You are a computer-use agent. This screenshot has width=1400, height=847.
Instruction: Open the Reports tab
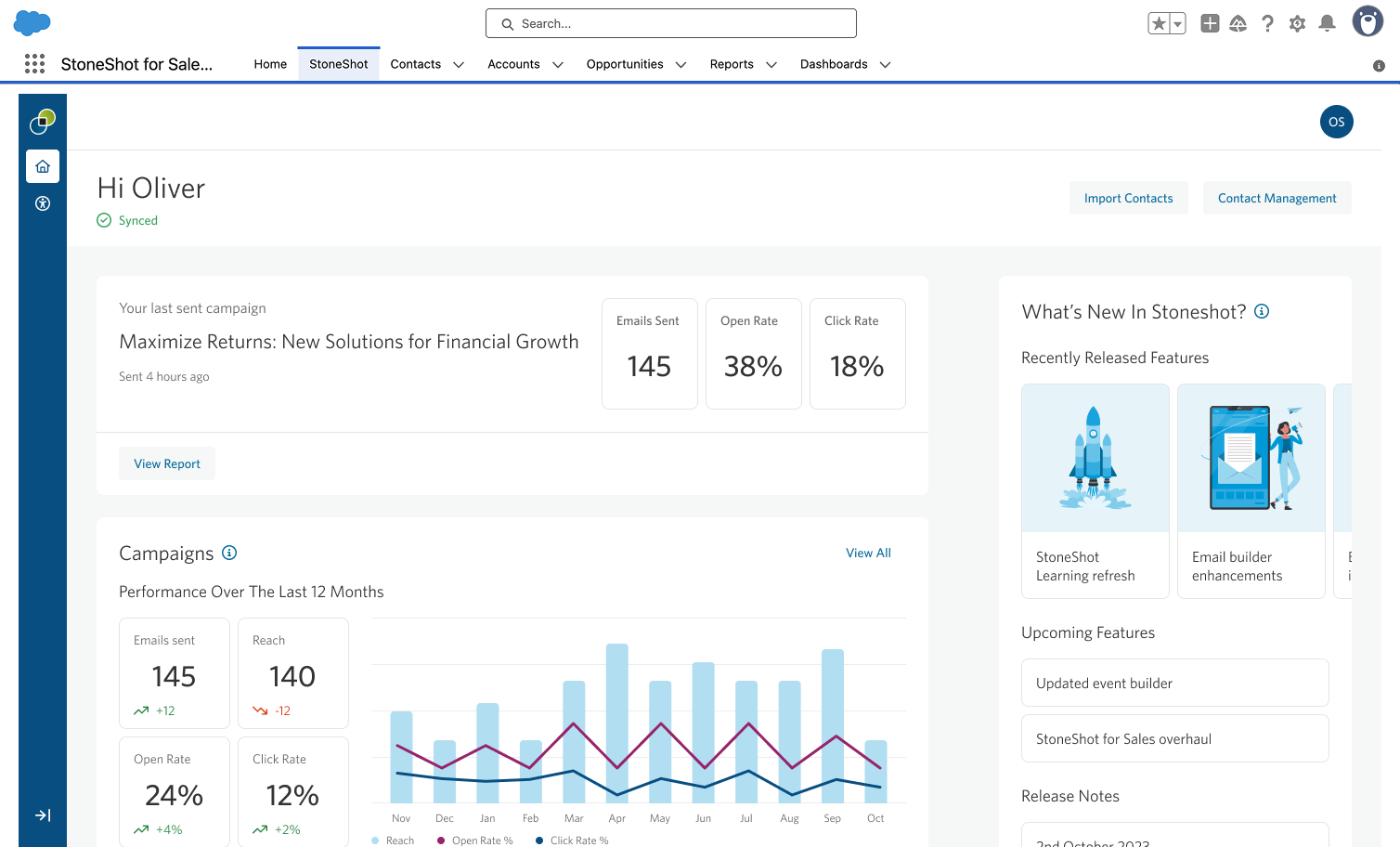tap(732, 64)
